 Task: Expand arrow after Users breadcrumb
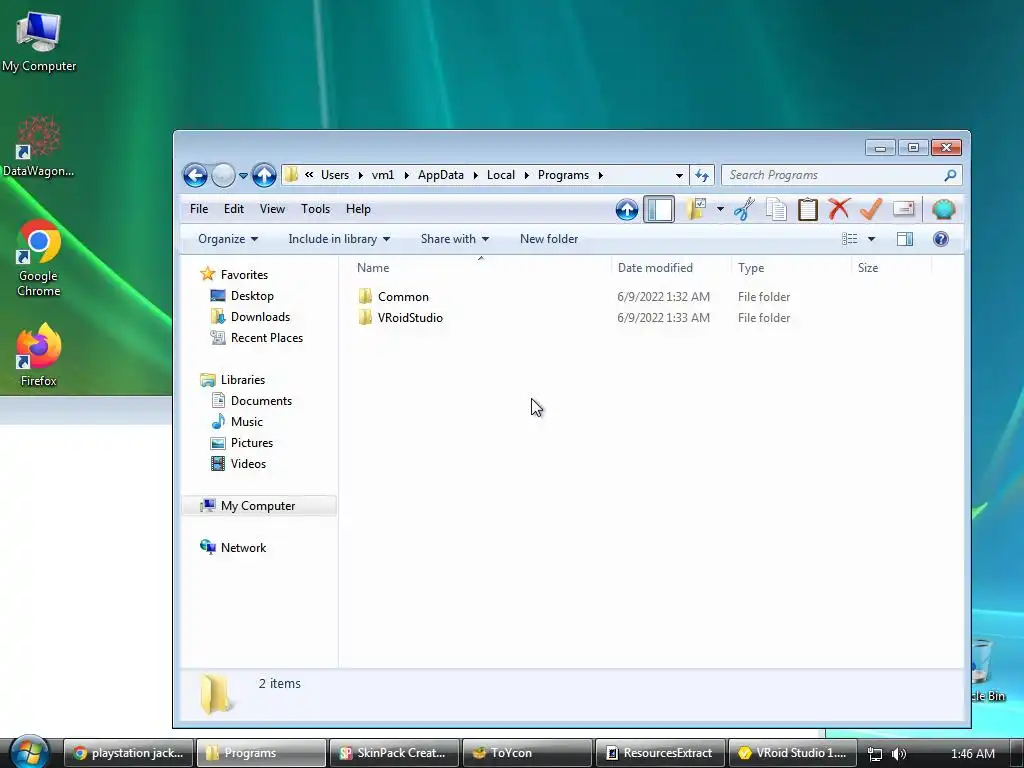coord(360,175)
